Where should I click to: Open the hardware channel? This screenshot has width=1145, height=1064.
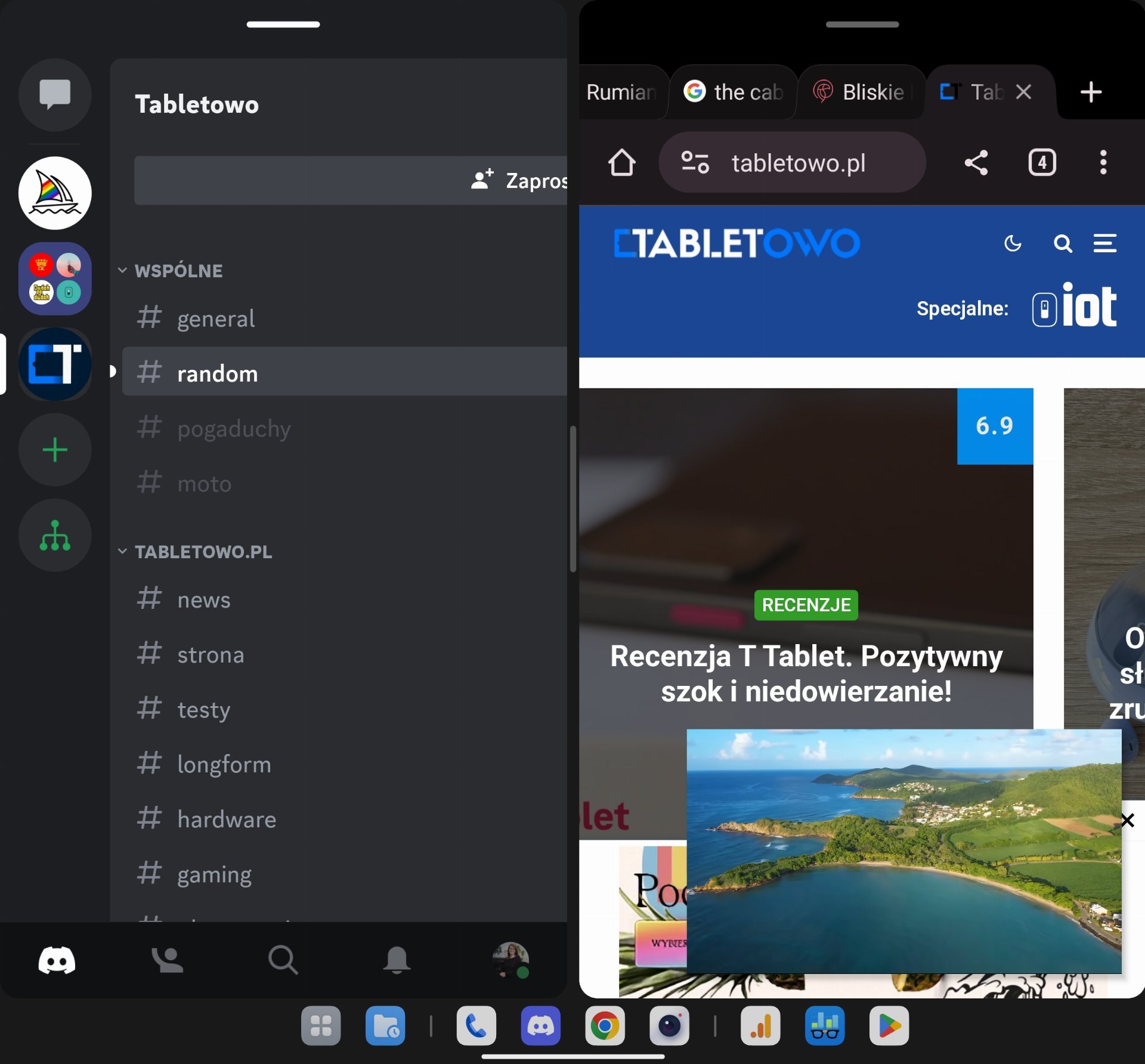click(345, 819)
